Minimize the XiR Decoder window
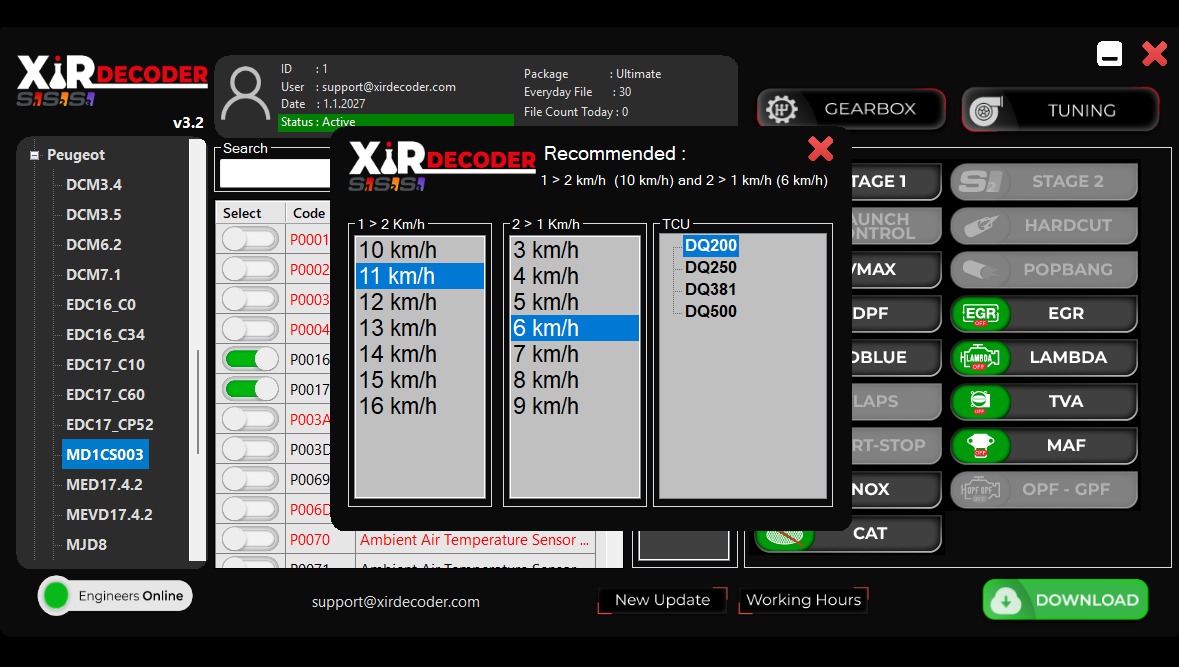1179x667 pixels. pyautogui.click(x=1109, y=54)
